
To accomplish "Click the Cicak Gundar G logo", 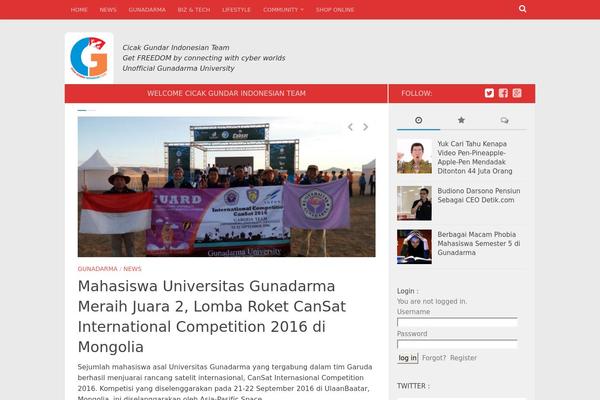I will click(89, 58).
